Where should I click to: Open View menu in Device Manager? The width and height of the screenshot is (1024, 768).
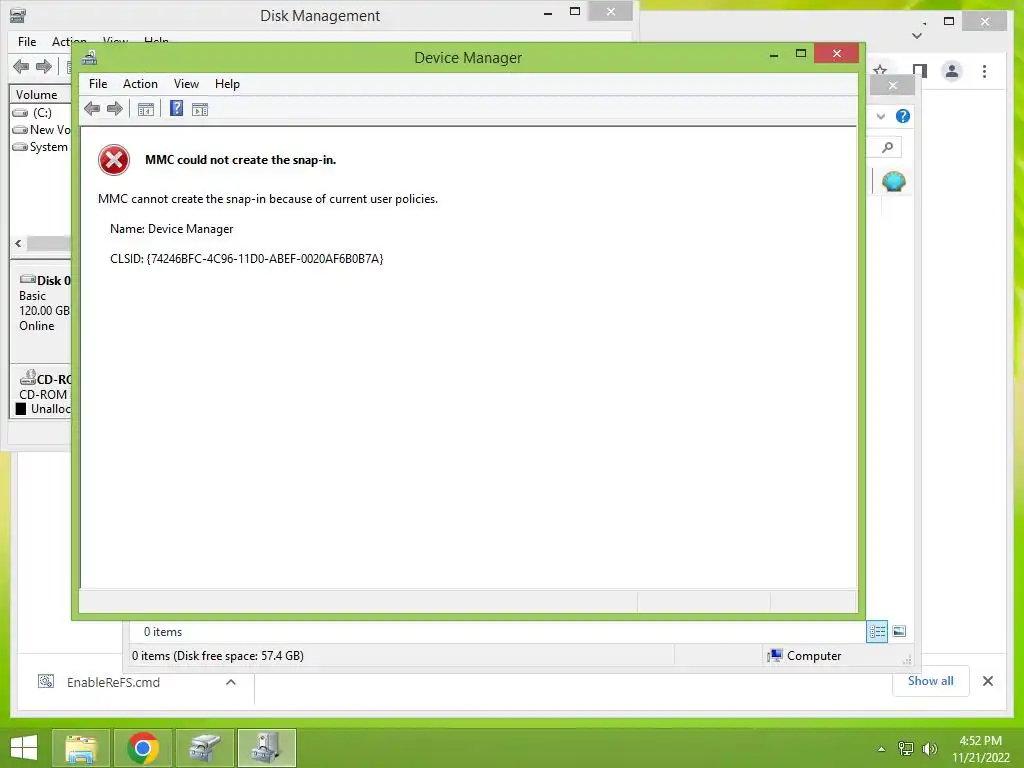click(x=186, y=84)
